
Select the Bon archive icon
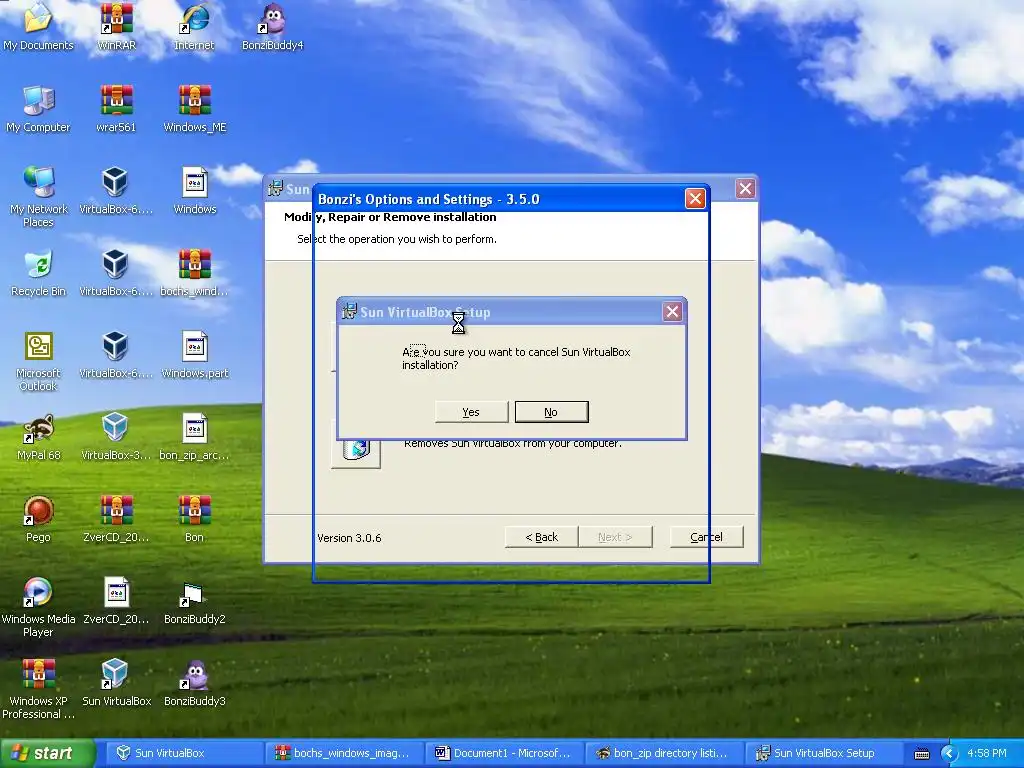195,519
